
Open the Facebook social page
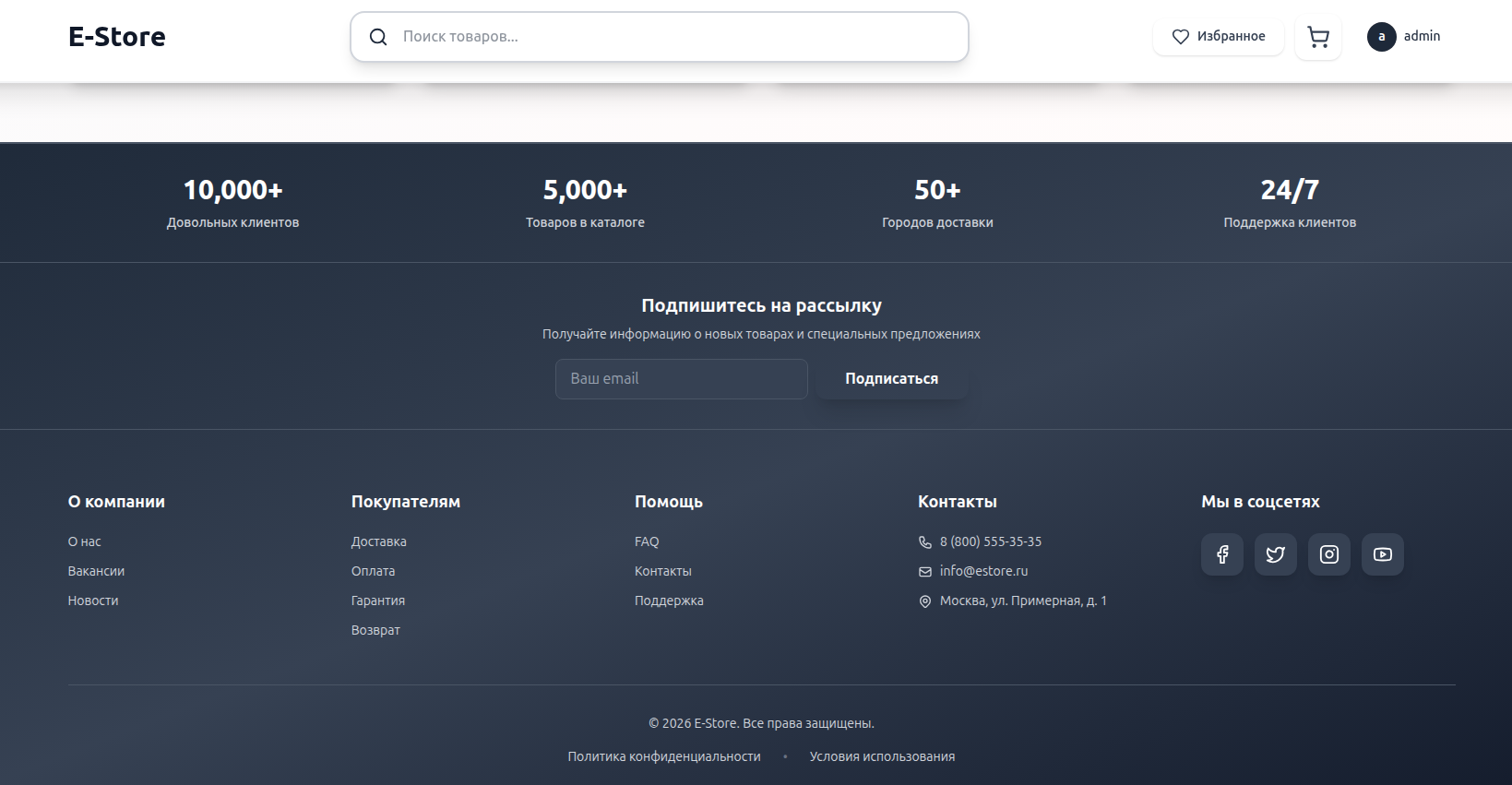1222,554
